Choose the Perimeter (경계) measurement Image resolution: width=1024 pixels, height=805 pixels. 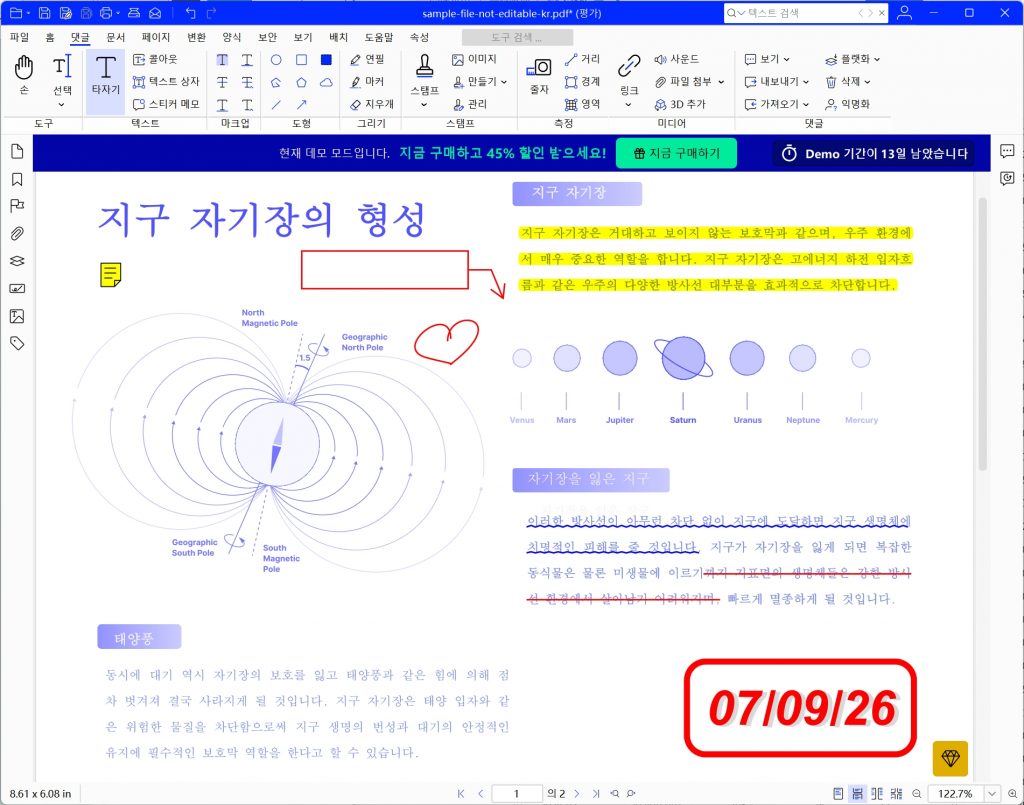(x=583, y=82)
